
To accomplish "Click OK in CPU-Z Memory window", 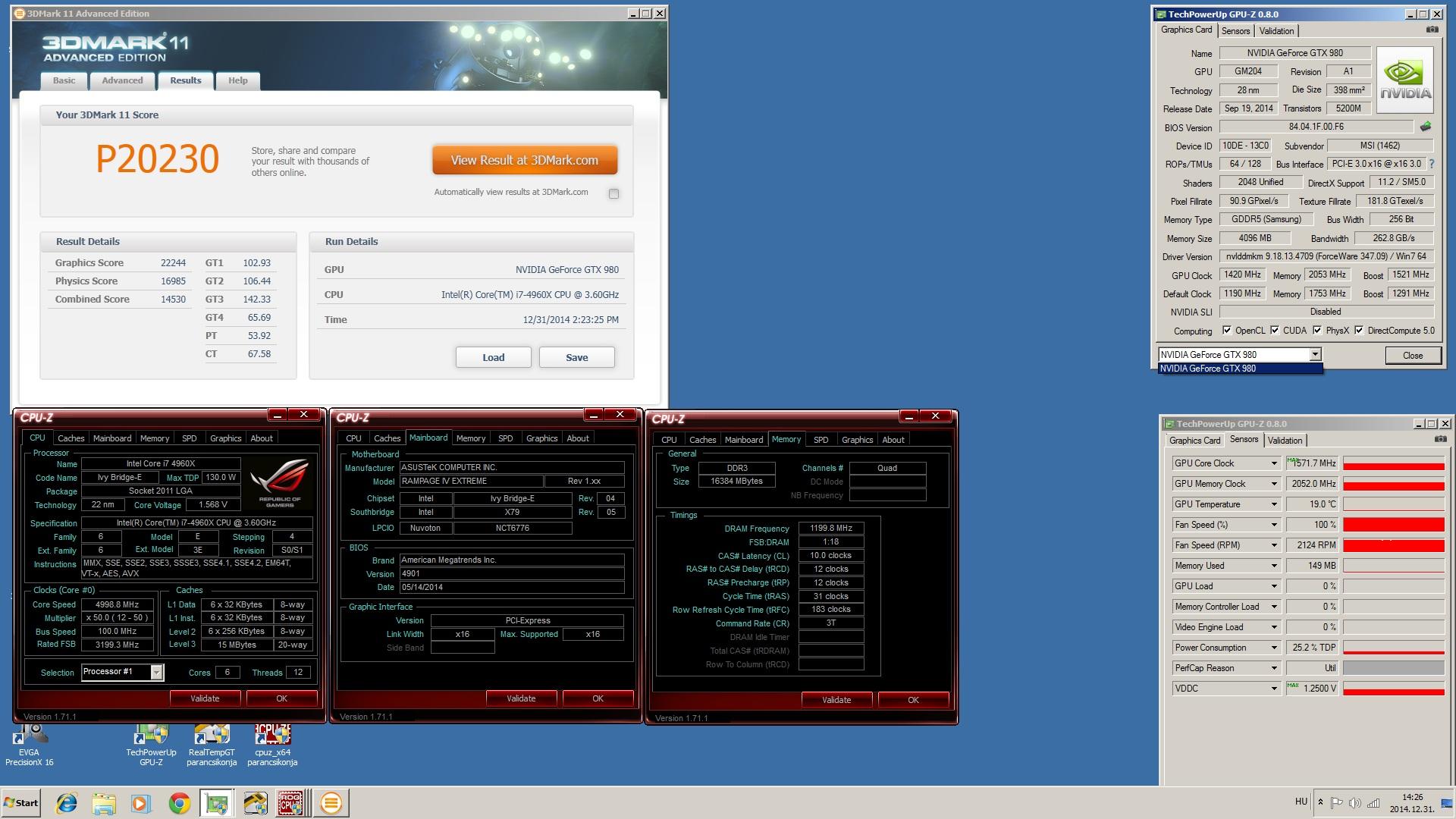I will point(913,700).
